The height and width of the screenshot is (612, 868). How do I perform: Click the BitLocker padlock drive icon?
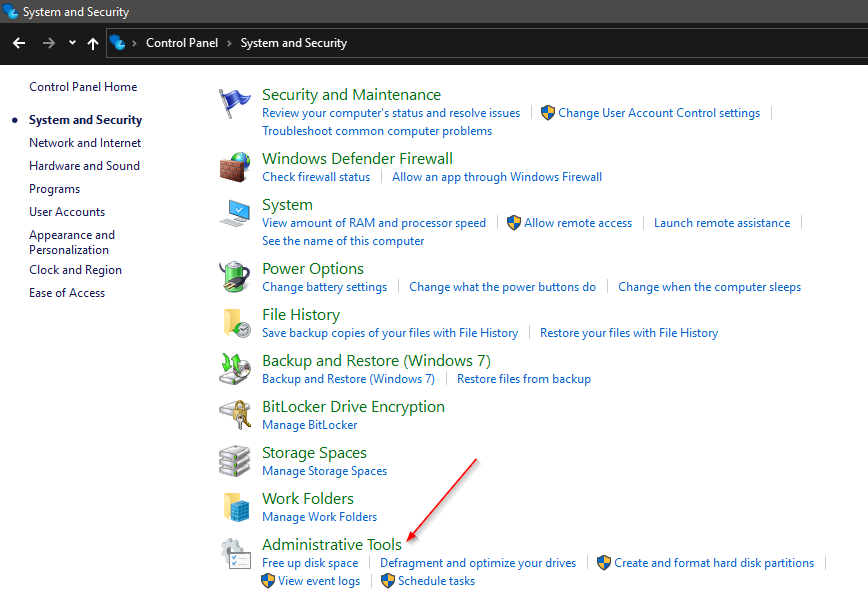point(235,415)
